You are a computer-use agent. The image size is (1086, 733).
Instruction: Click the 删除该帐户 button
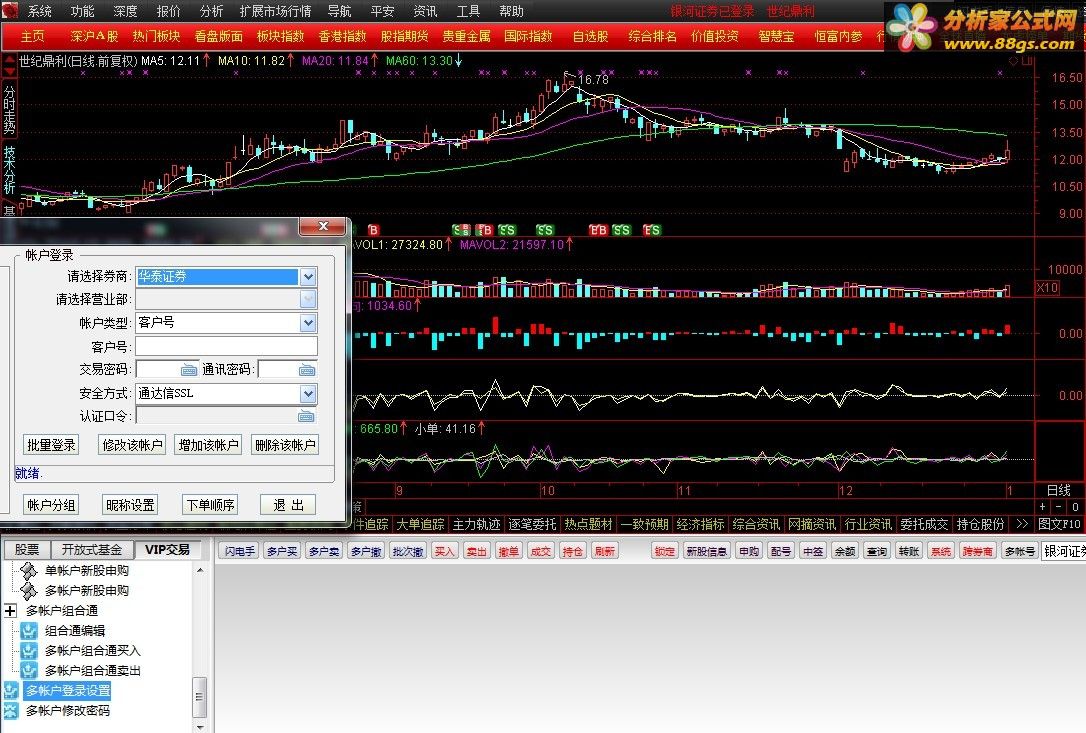285,445
